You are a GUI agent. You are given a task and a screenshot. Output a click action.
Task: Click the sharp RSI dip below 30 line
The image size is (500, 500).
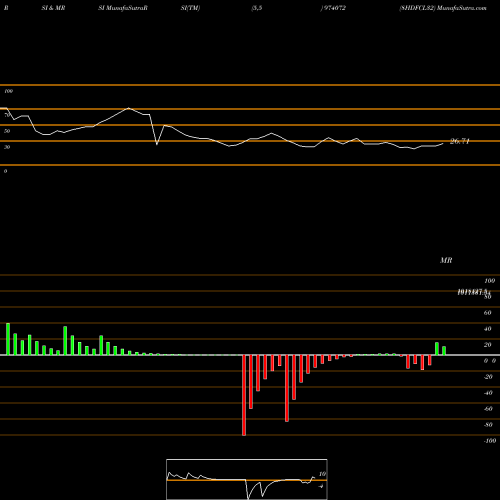tap(157, 144)
